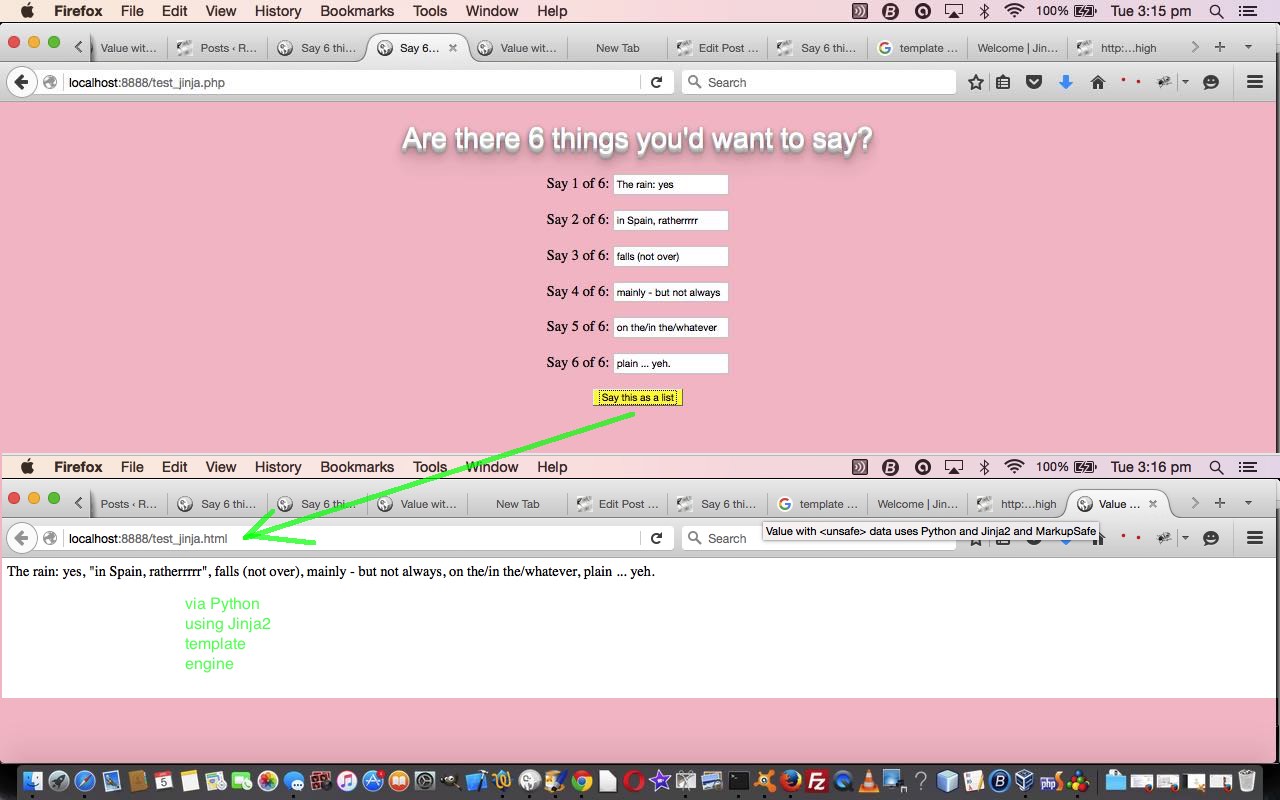Focus the Say 3 of 6 text field
1280x800 pixels.
(x=671, y=256)
